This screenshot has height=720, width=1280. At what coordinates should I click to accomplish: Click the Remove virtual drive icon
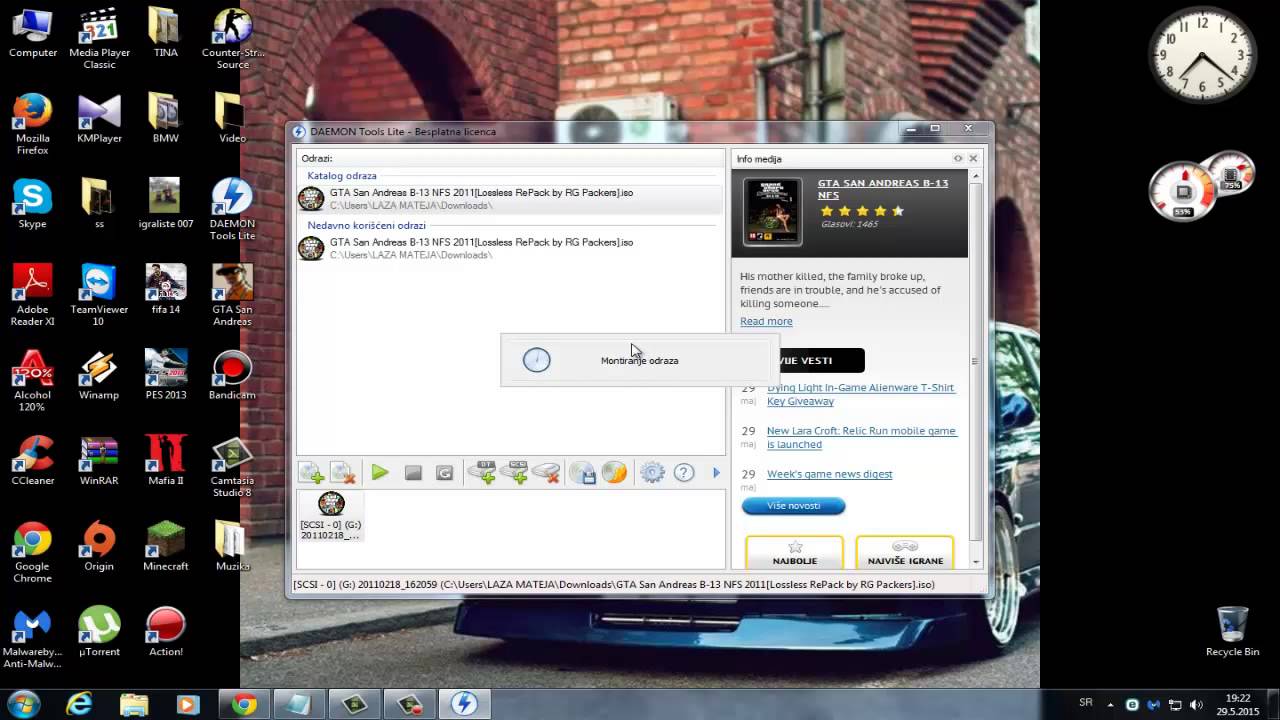click(x=546, y=472)
